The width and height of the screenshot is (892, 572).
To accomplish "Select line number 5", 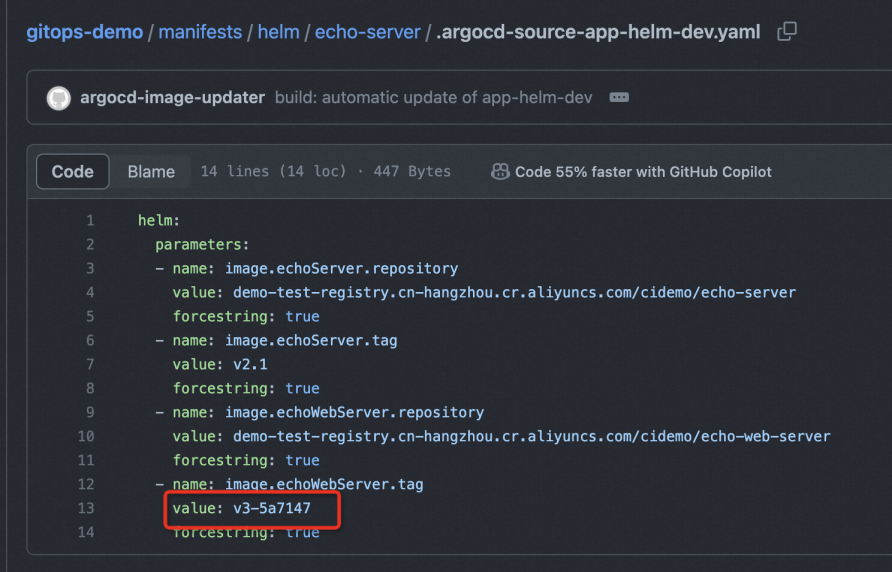I will 90,316.
